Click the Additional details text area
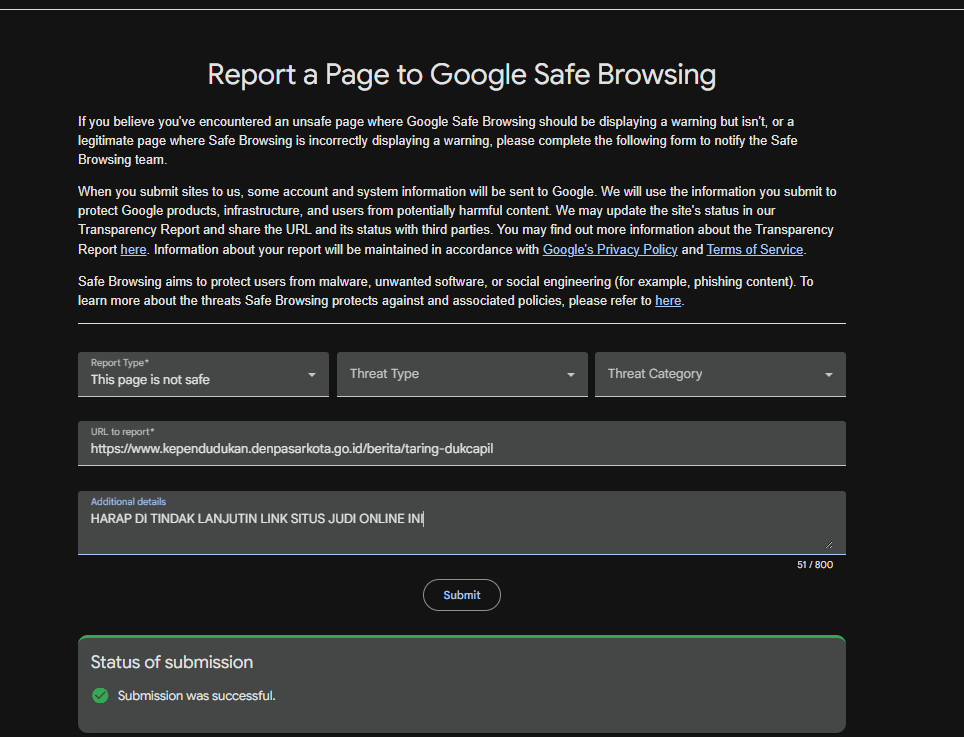Viewport: 964px width, 737px height. click(462, 522)
